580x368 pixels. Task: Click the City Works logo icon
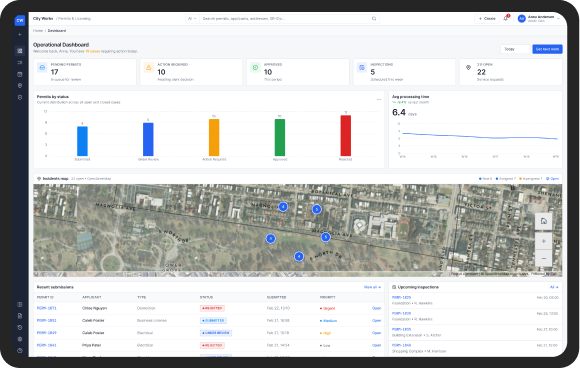tap(20, 21)
